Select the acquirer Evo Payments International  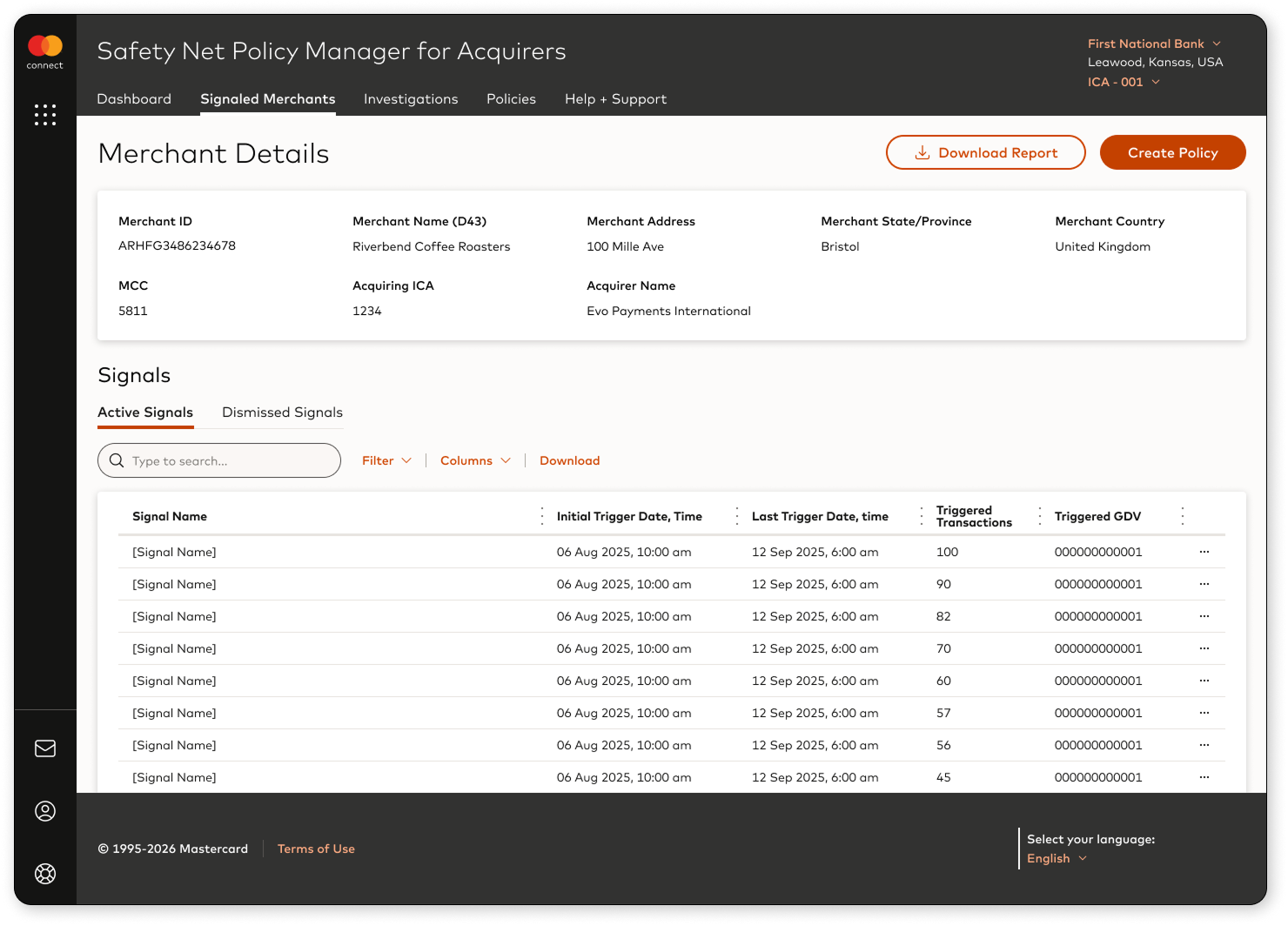pos(668,311)
